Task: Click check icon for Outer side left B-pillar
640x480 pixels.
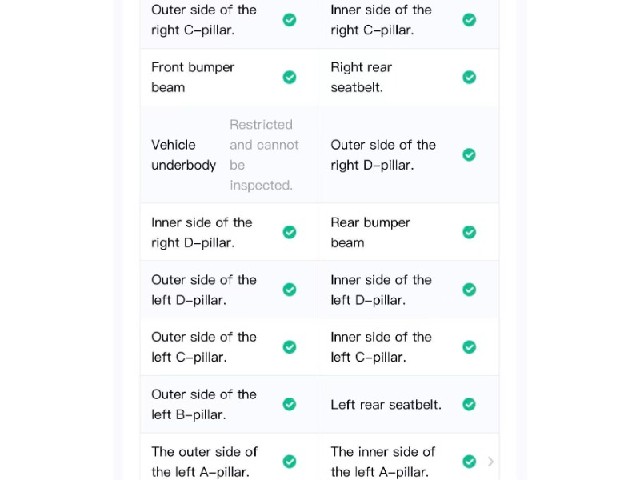Action: [x=289, y=404]
